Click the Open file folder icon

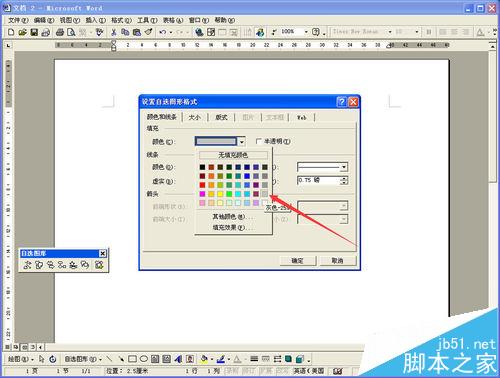(x=22, y=32)
